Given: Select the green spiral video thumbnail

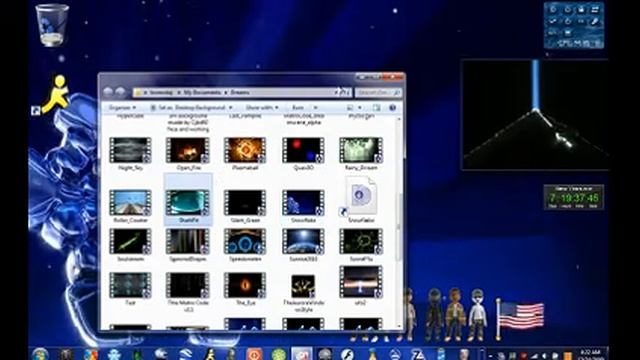Looking at the screenshot, I should [x=361, y=241].
